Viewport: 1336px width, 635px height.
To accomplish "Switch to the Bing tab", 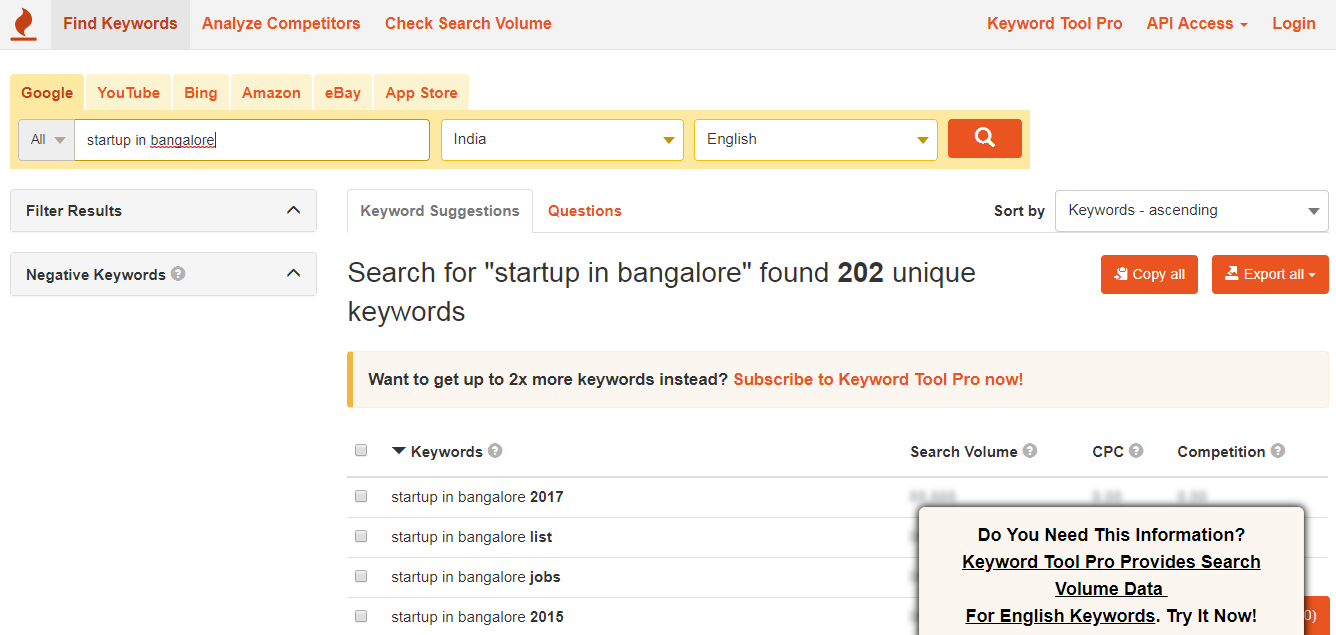I will 201,93.
